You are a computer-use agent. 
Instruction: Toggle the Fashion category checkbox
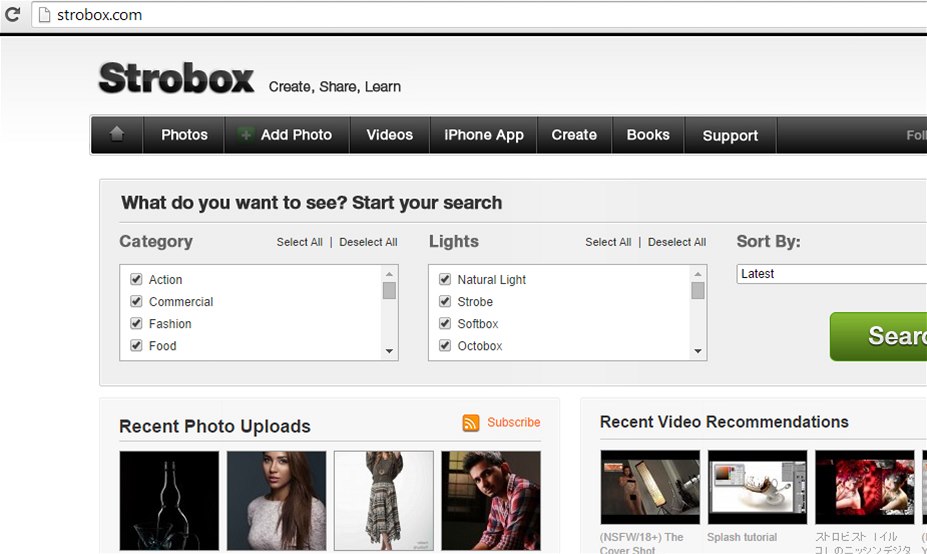click(x=137, y=324)
